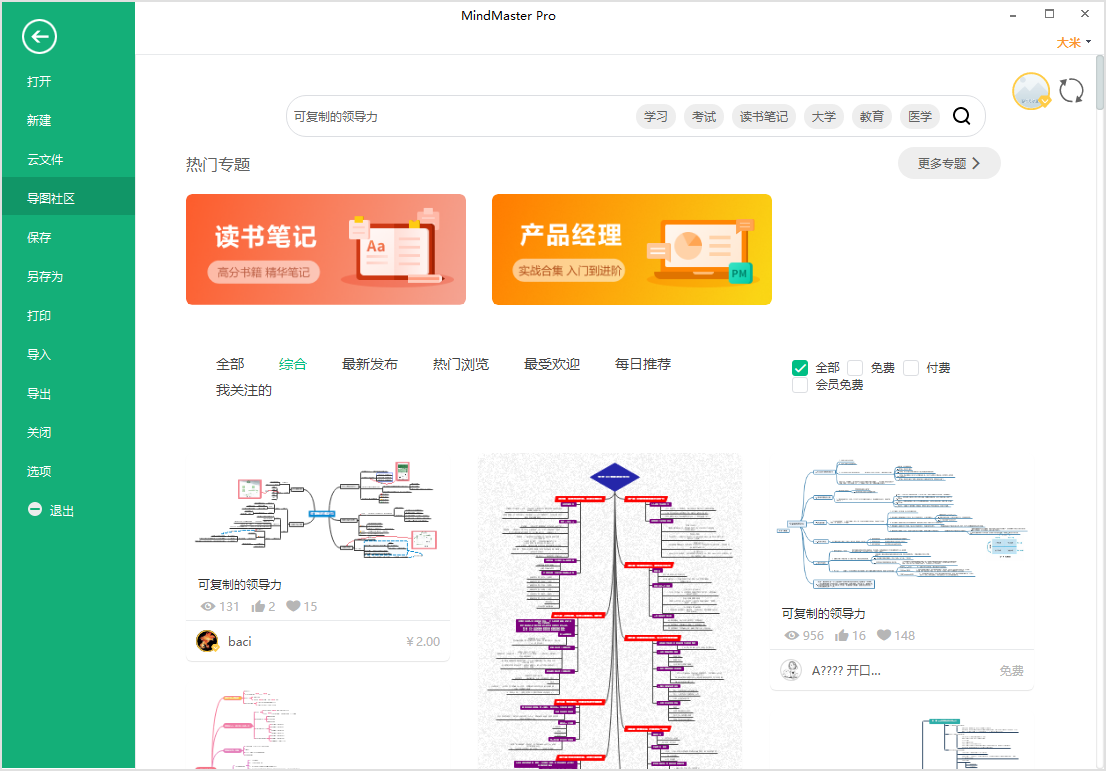Image resolution: width=1106 pixels, height=771 pixels.
Task: Open the user profile avatar
Action: (1031, 91)
